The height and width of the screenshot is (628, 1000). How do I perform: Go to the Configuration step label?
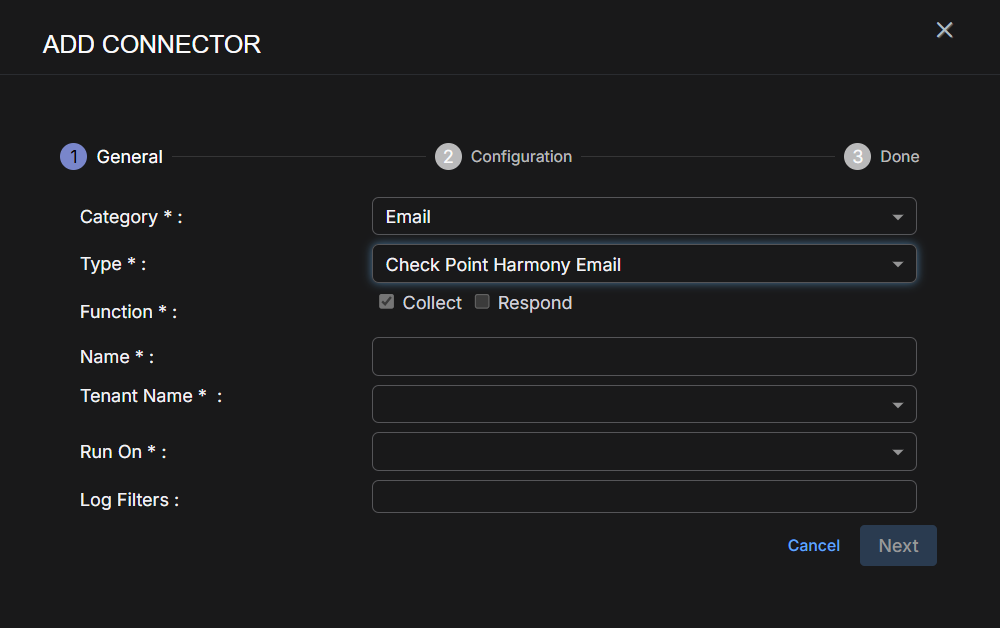pyautogui.click(x=521, y=157)
